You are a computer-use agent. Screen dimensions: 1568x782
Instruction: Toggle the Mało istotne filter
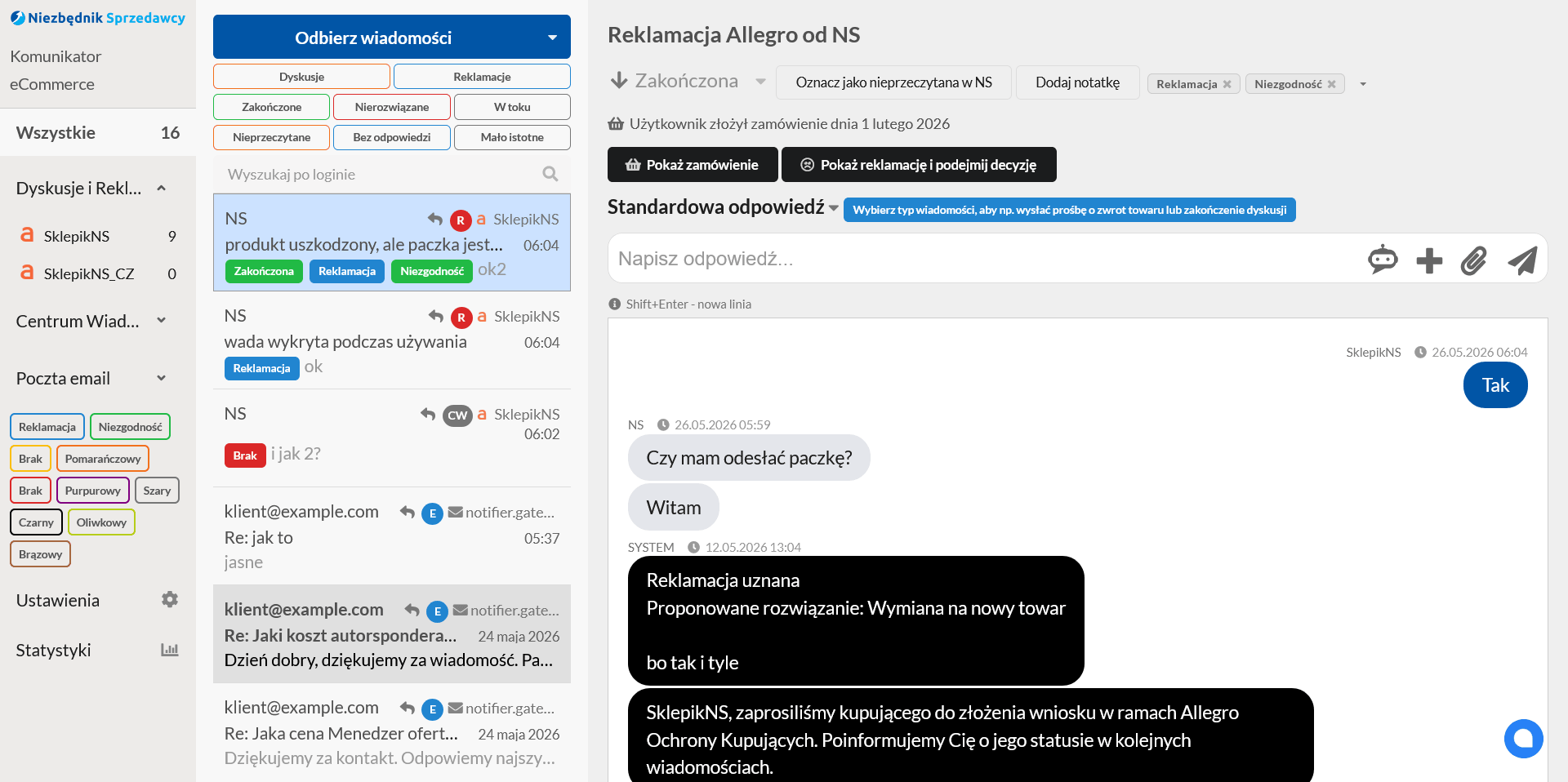pyautogui.click(x=512, y=137)
